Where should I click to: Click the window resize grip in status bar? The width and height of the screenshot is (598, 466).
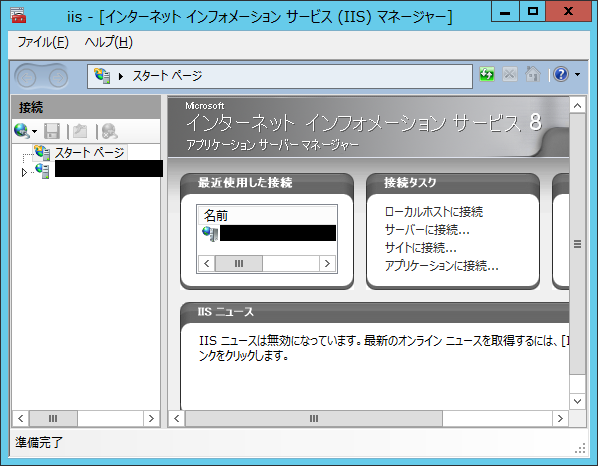[580, 448]
